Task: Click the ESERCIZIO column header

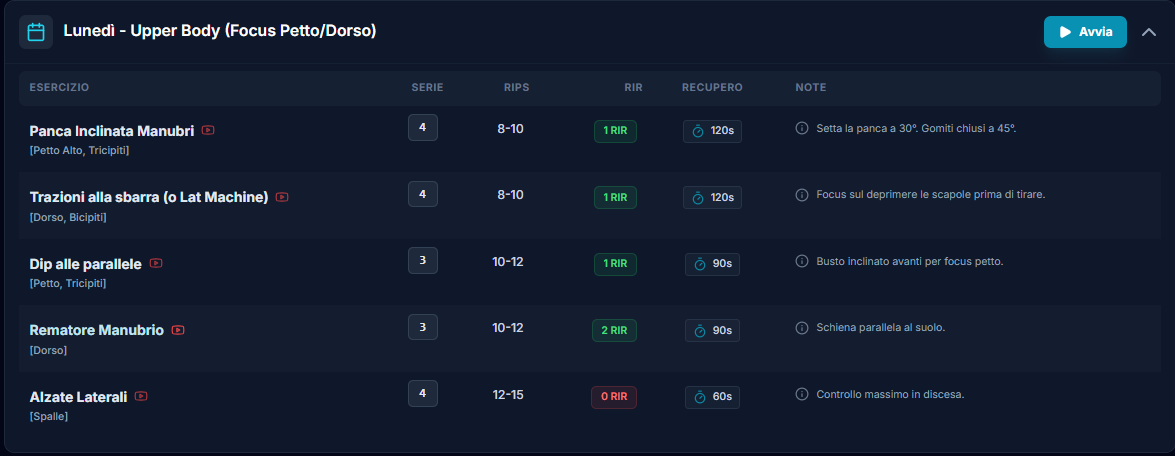Action: click(59, 88)
